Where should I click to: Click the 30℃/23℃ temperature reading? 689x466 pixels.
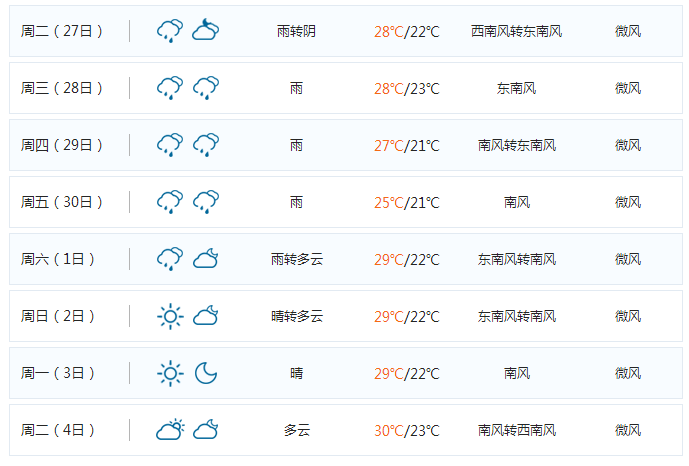(x=406, y=431)
